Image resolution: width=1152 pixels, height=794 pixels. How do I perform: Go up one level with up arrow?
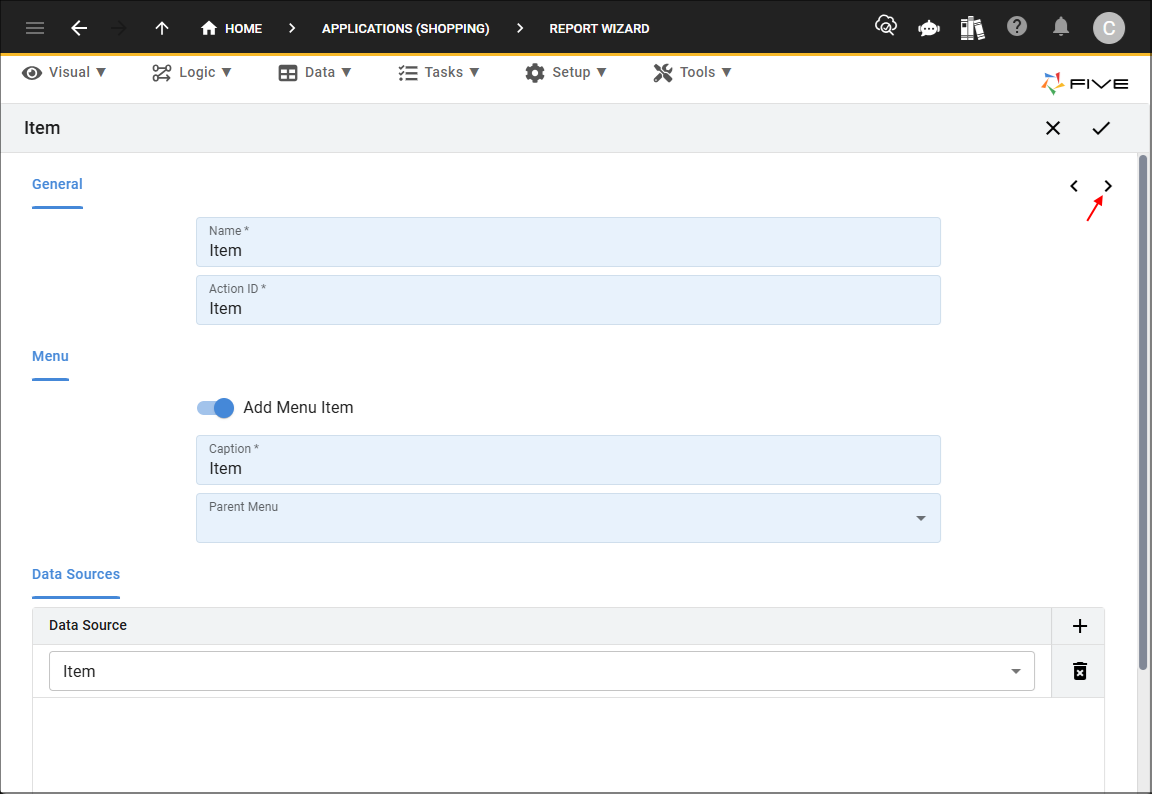pyautogui.click(x=162, y=28)
